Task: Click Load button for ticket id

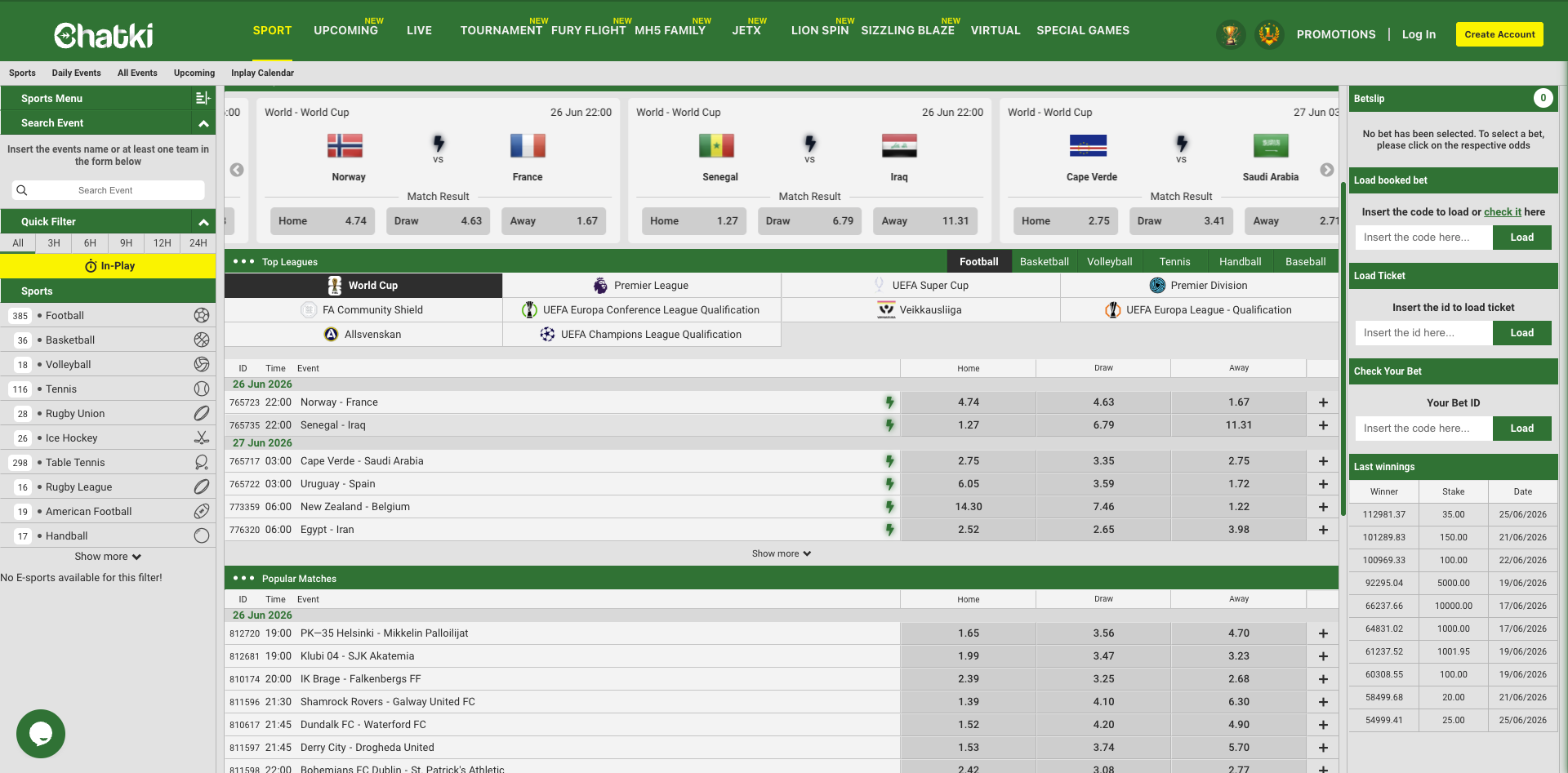Action: (x=1521, y=333)
